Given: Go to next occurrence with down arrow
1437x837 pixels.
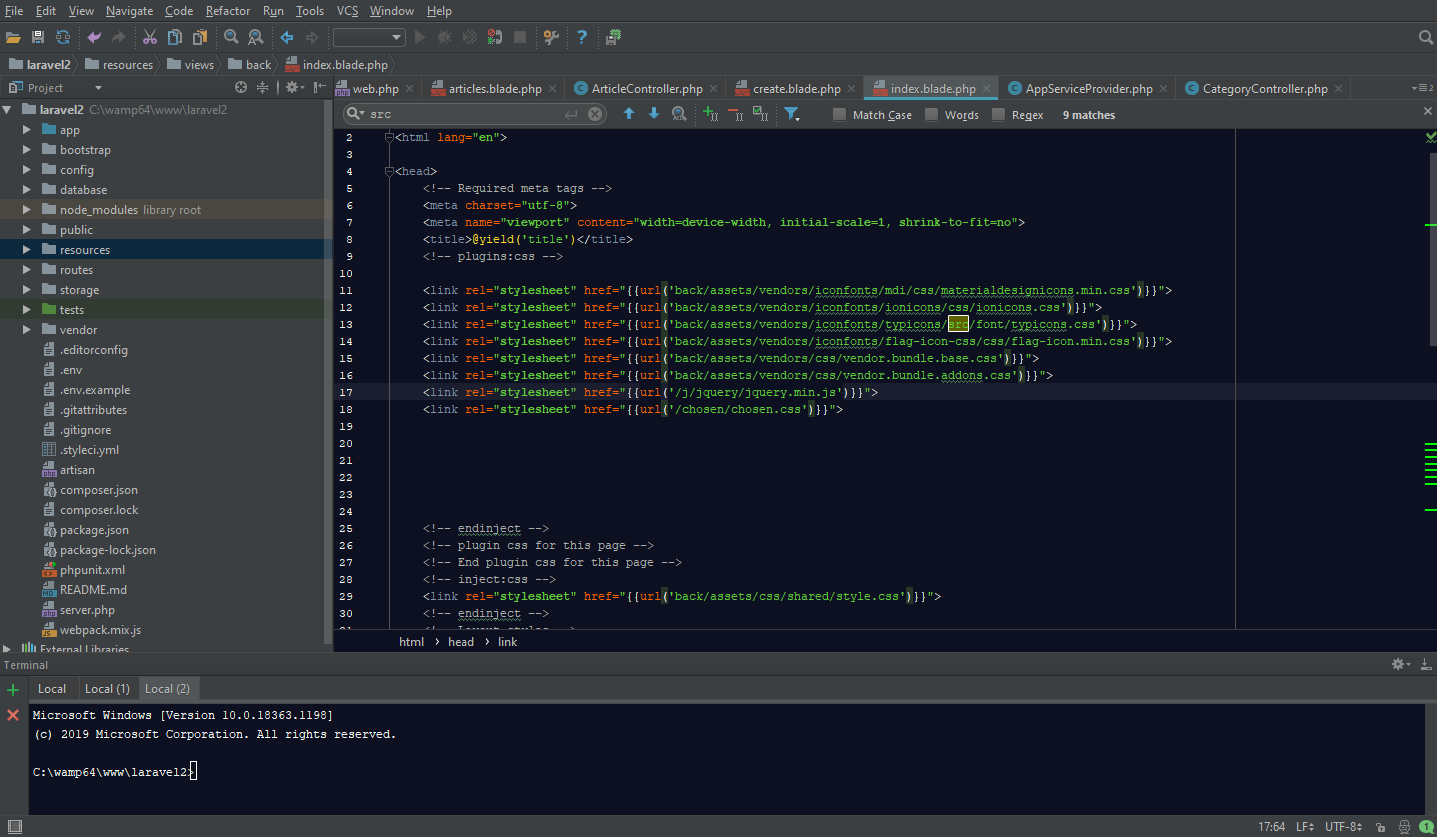Looking at the screenshot, I should (x=654, y=114).
